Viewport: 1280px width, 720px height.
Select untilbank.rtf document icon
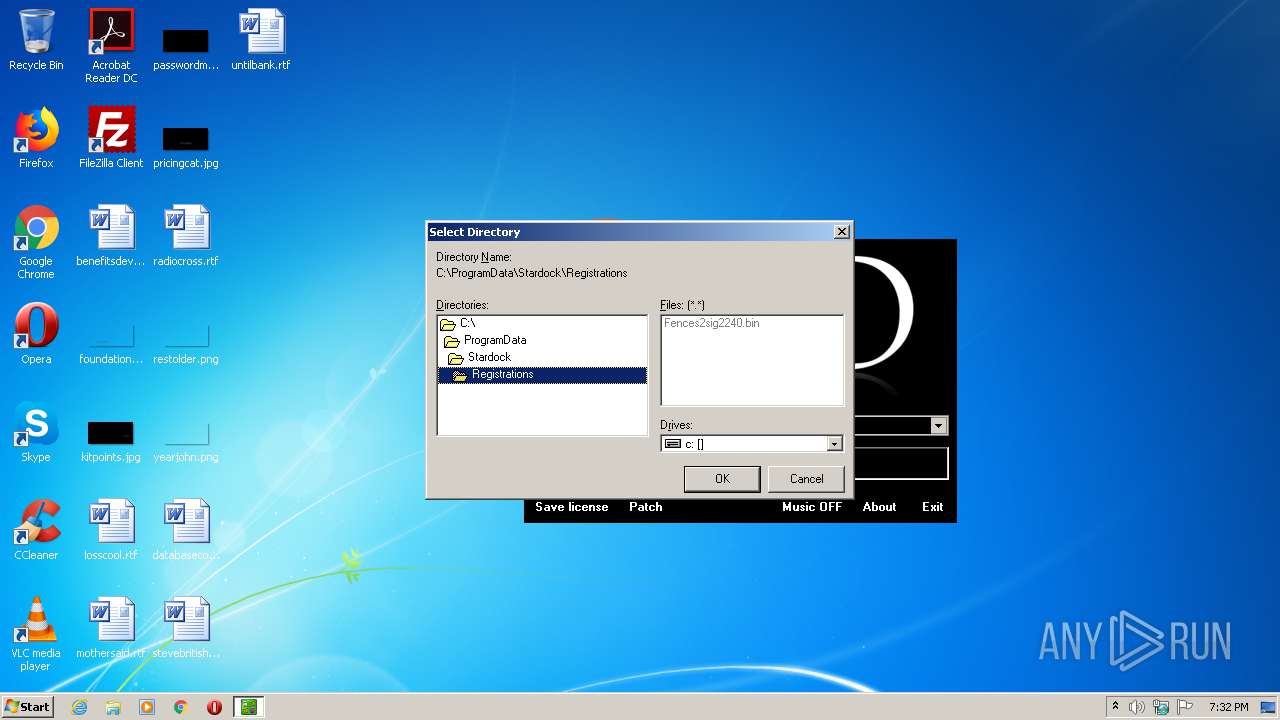(x=261, y=40)
